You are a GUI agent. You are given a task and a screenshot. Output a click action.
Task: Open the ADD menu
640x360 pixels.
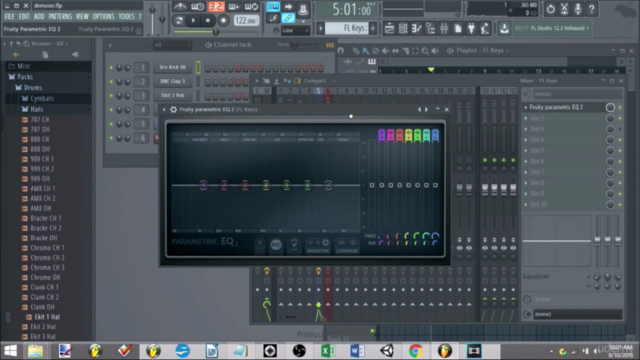[x=39, y=17]
